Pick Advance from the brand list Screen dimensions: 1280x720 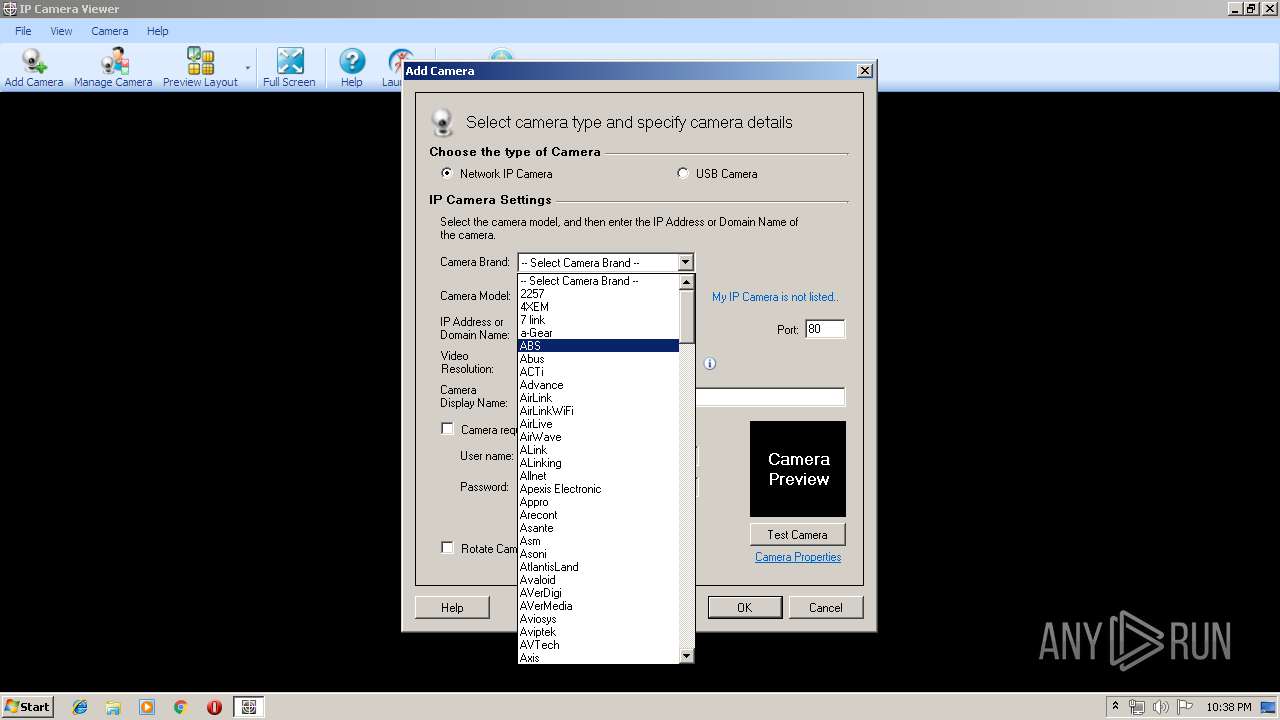pos(598,385)
